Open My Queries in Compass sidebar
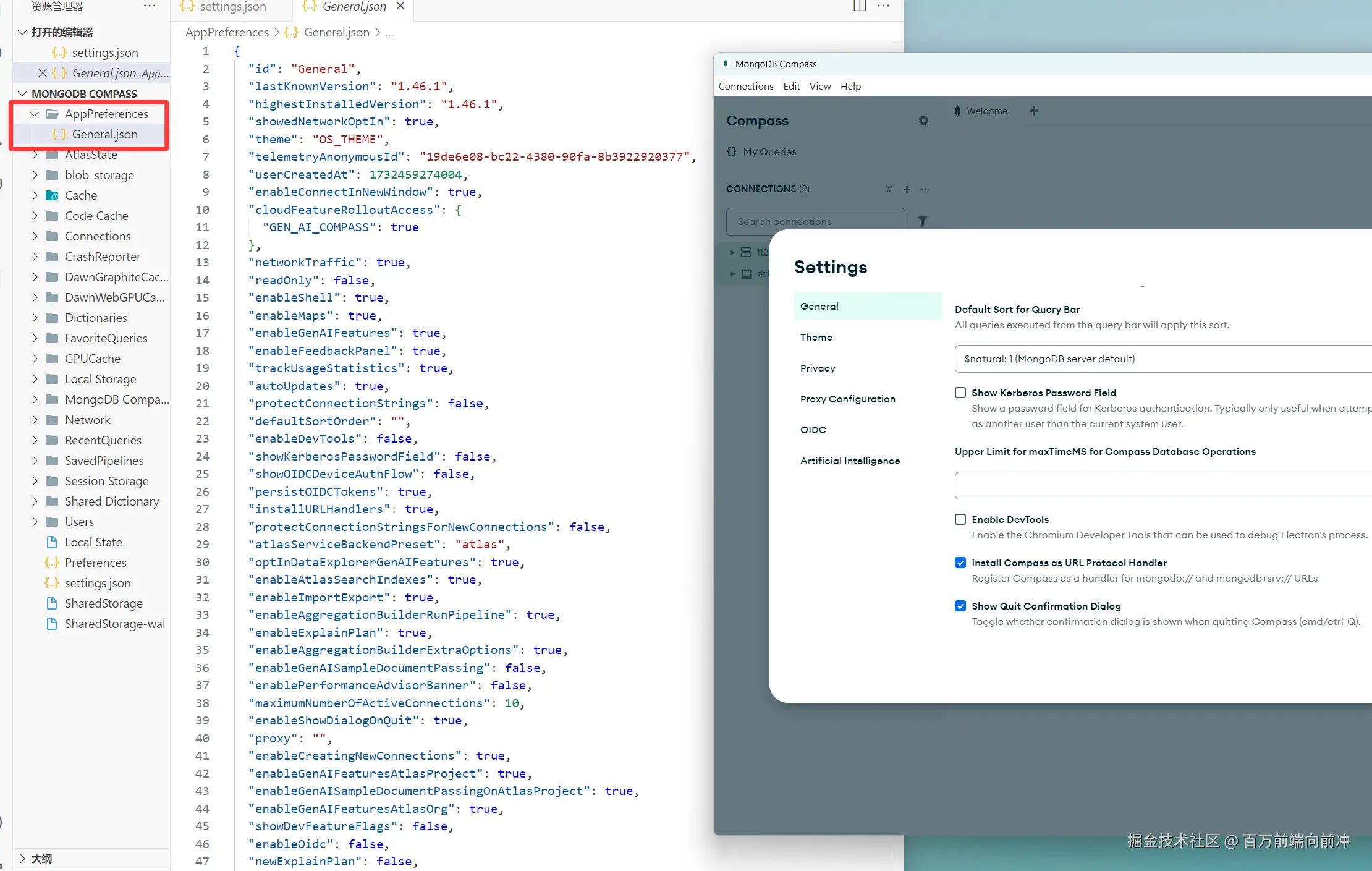This screenshot has height=871, width=1372. point(769,151)
